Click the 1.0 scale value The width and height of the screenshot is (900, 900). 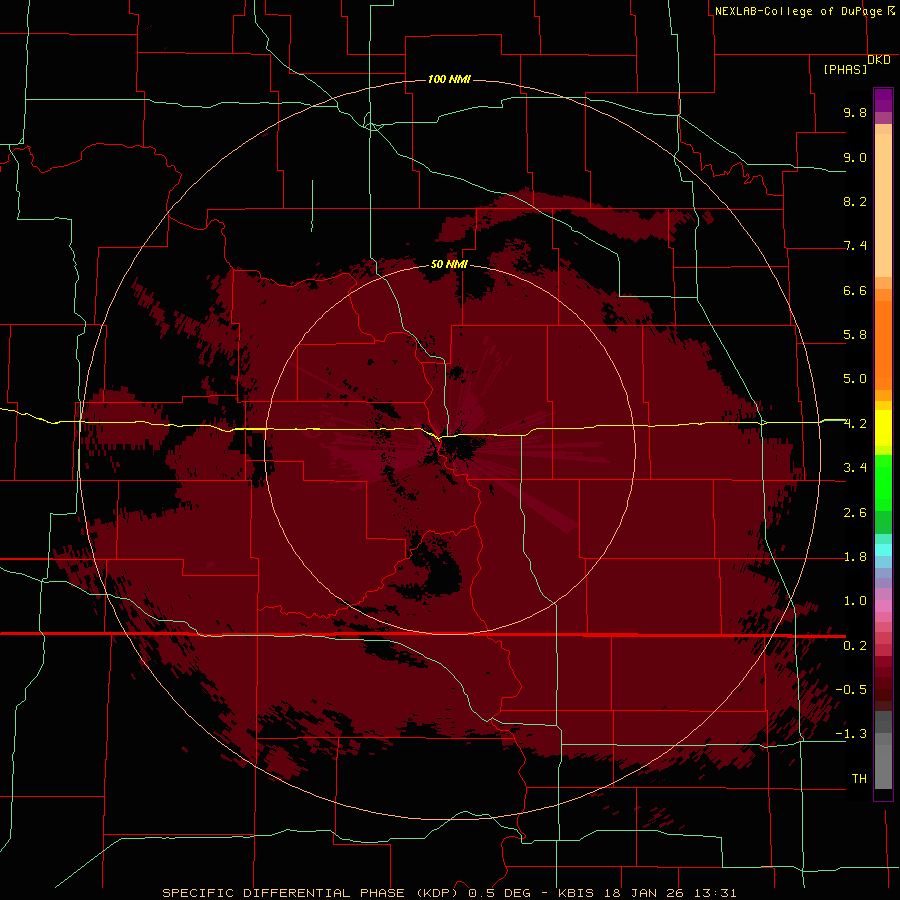pyautogui.click(x=855, y=601)
